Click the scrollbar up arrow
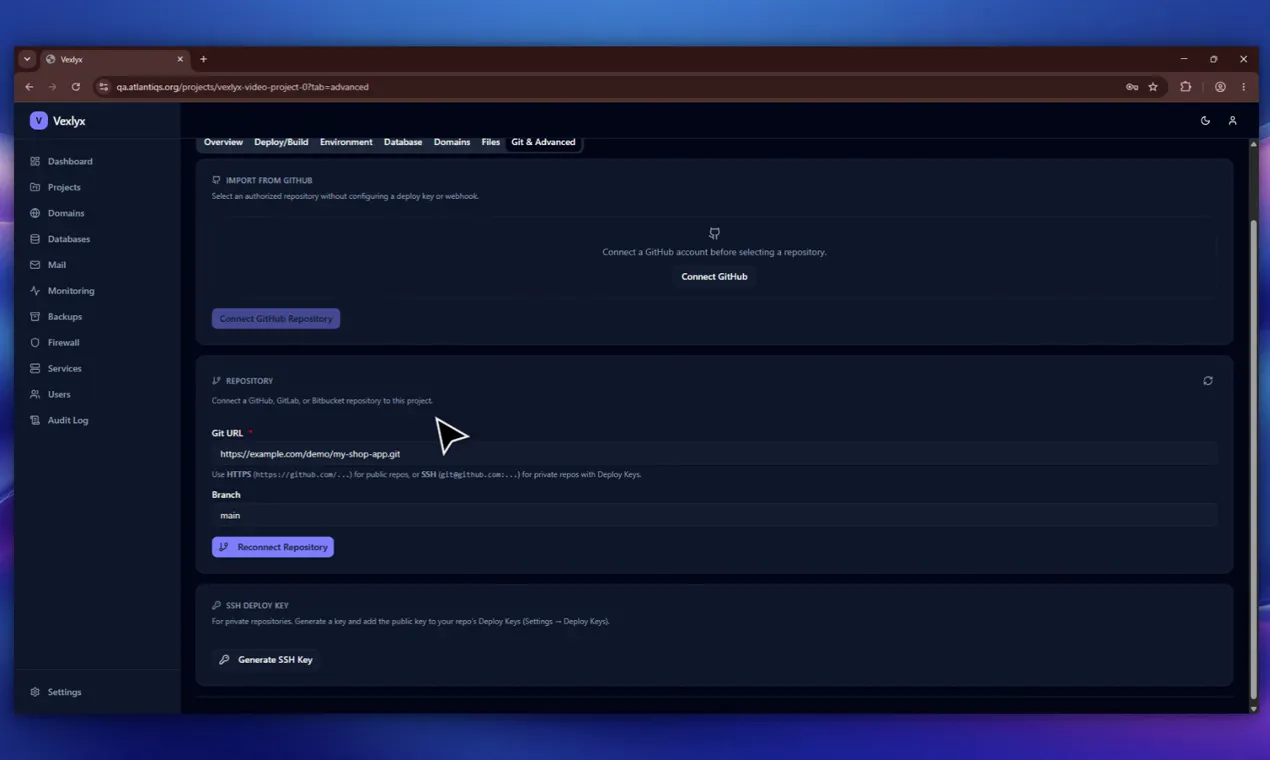1270x760 pixels. 1253,144
